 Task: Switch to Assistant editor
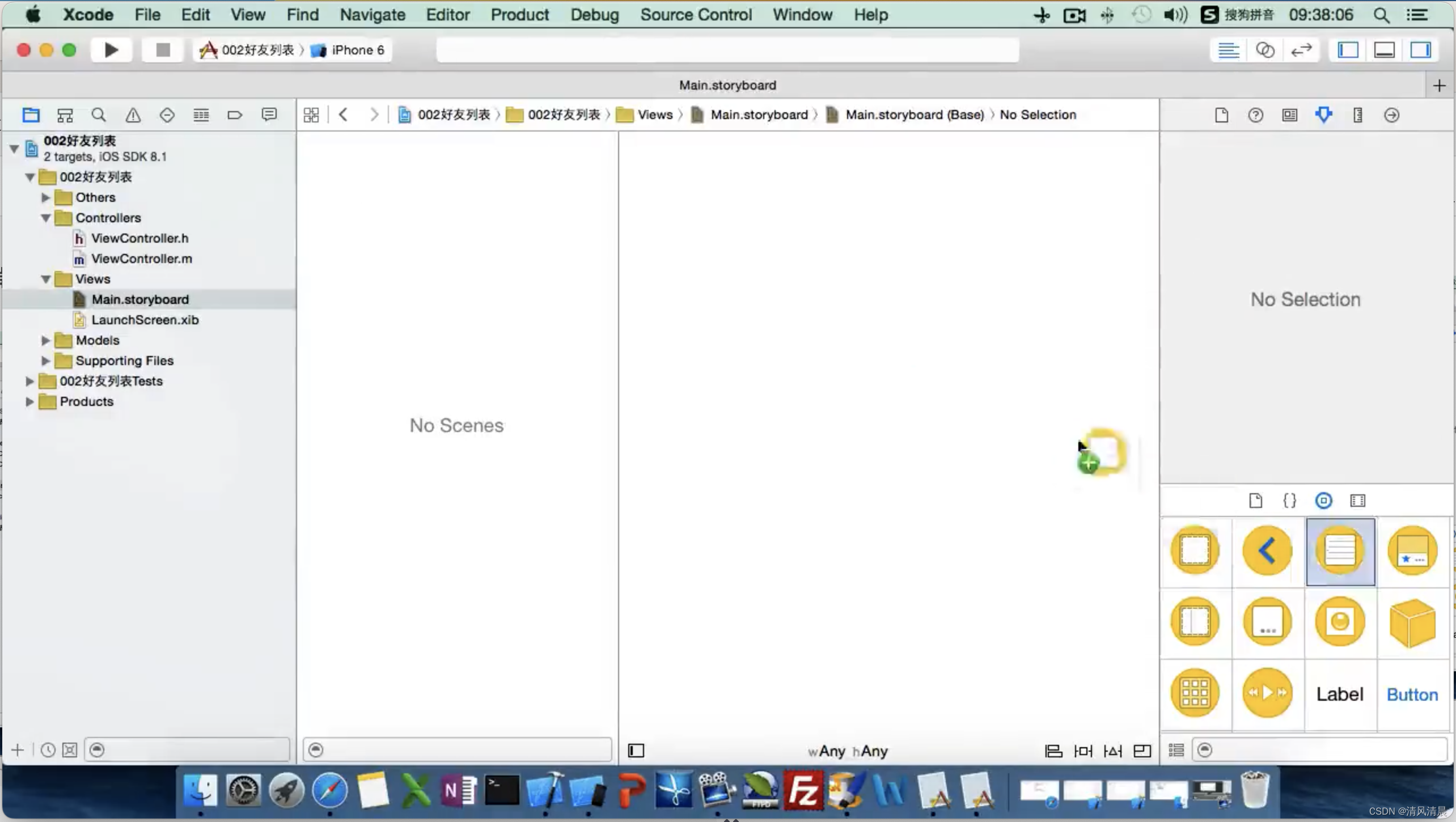coord(1264,50)
